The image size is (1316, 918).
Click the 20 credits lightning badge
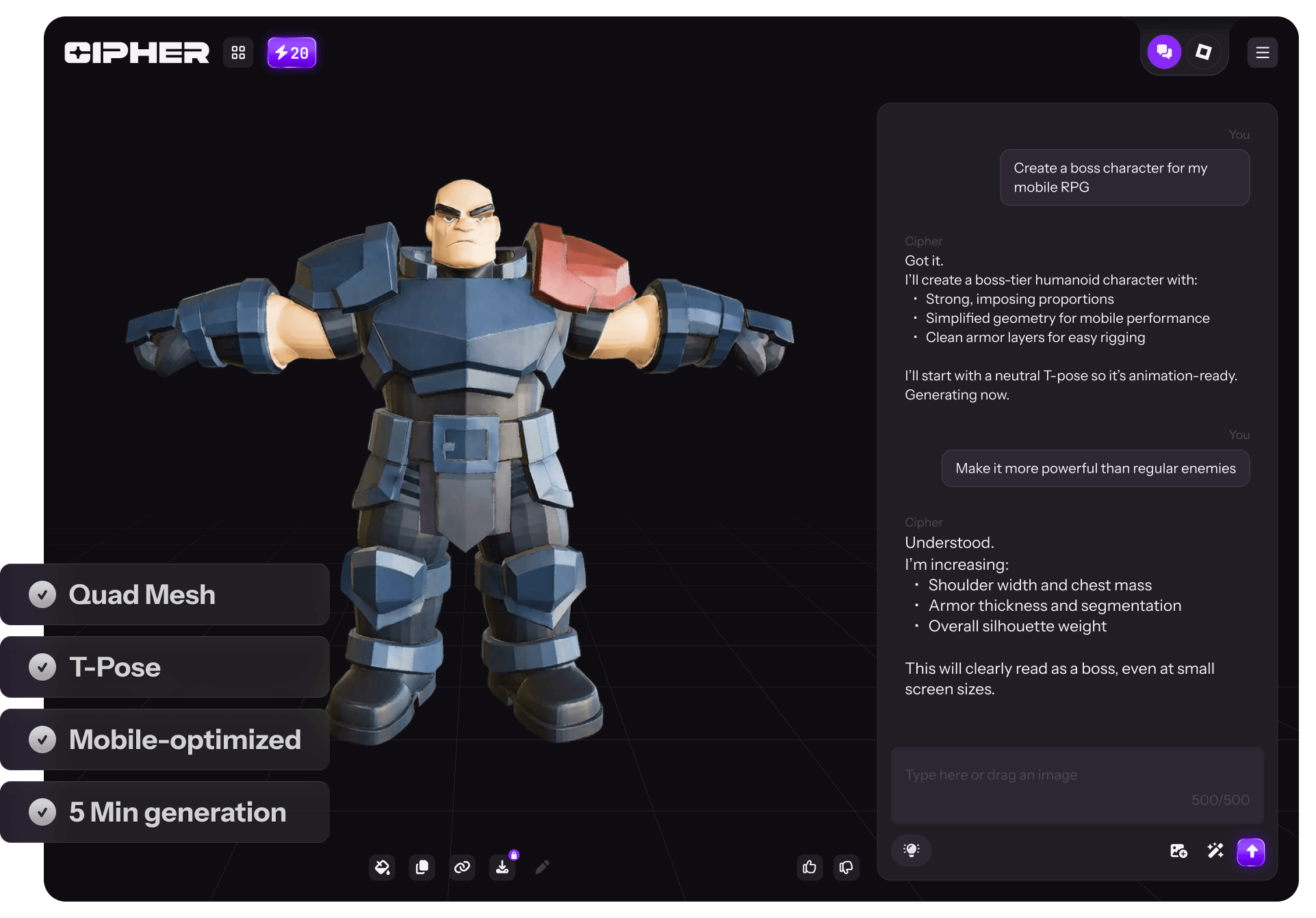tap(292, 53)
